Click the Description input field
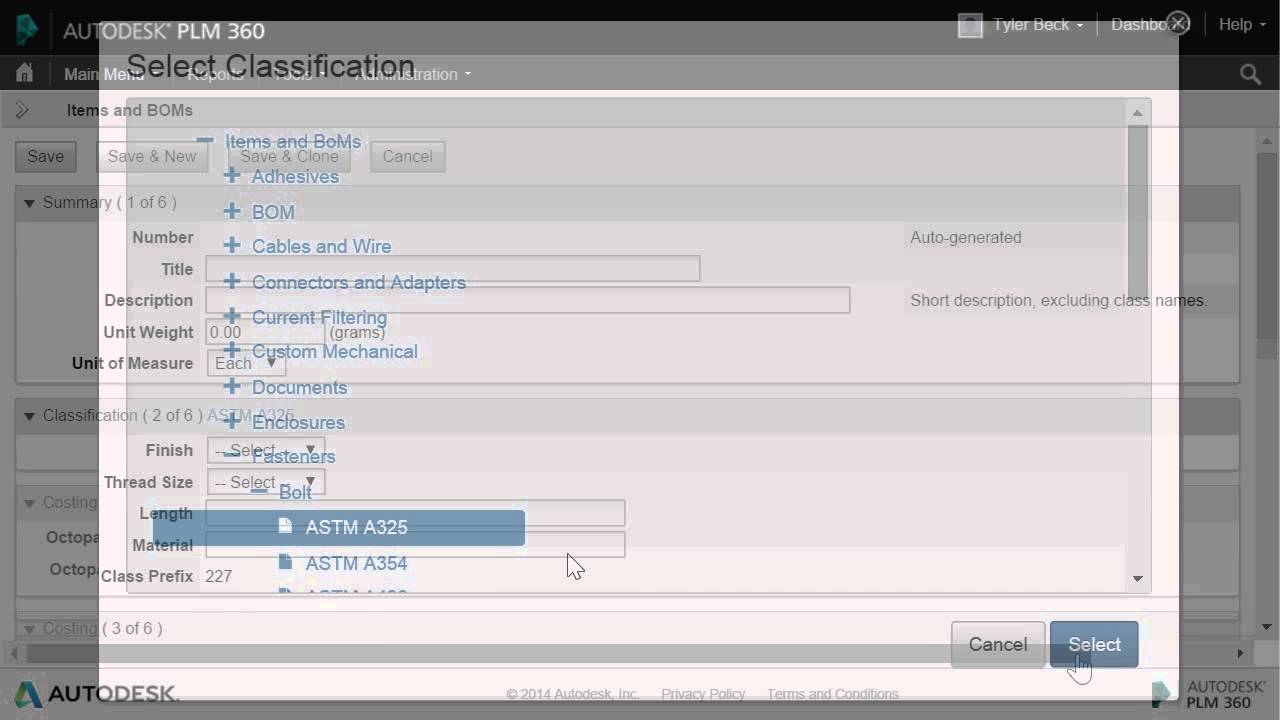This screenshot has height=720, width=1280. coord(527,300)
